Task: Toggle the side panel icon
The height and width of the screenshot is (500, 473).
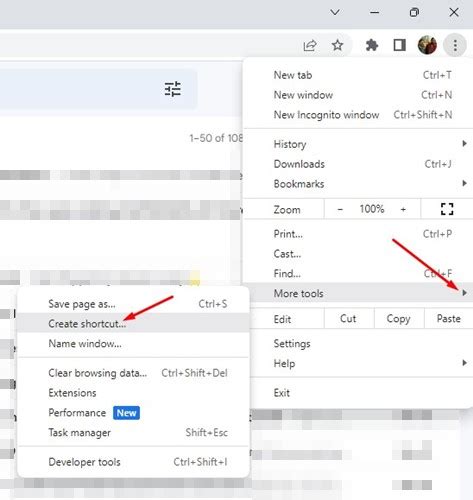Action: coord(399,45)
